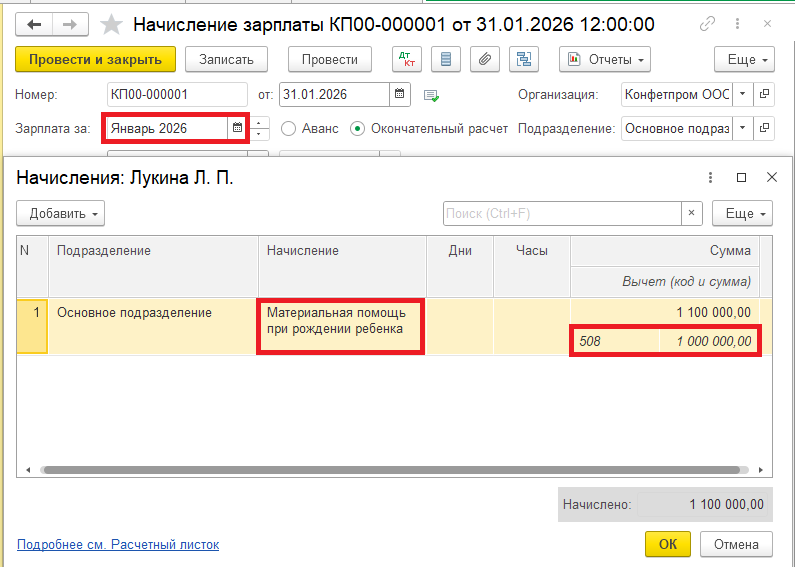Select row number 1 cell
This screenshot has height=567, width=795.
tap(32, 326)
